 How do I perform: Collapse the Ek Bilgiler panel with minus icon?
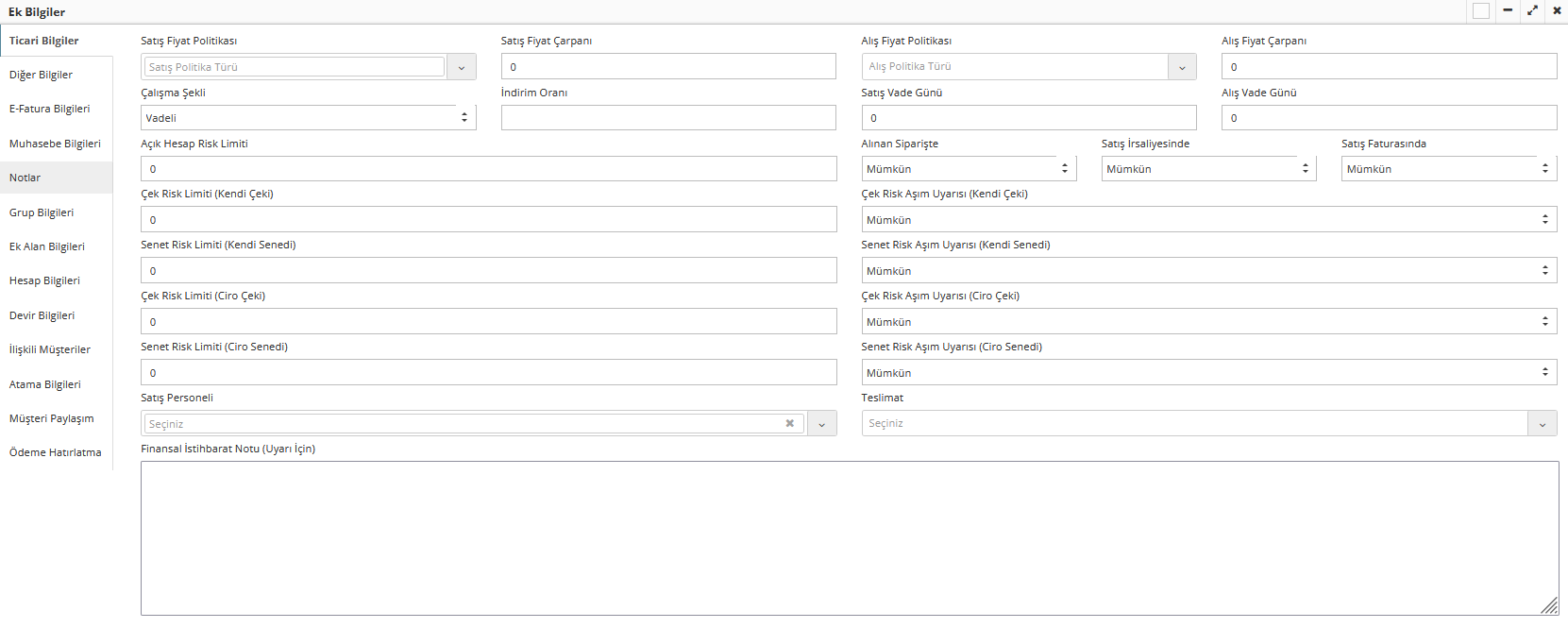pos(1508,10)
